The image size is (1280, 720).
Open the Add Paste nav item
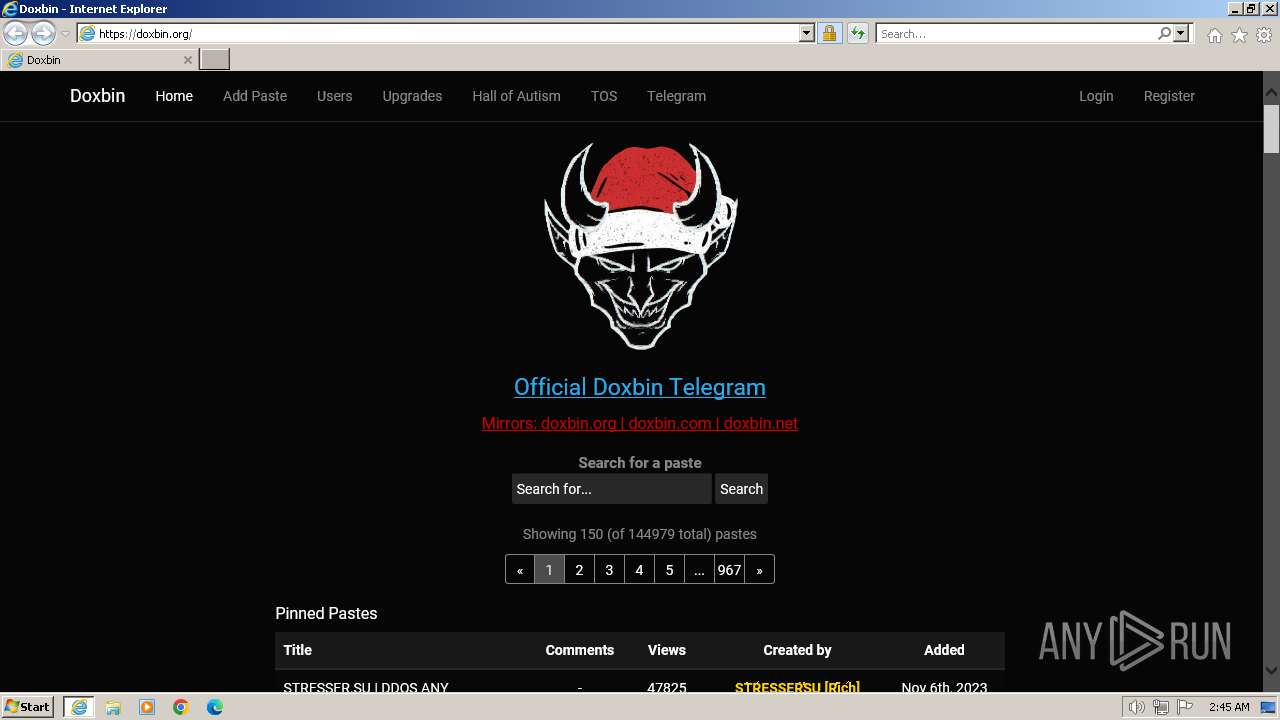(x=255, y=96)
